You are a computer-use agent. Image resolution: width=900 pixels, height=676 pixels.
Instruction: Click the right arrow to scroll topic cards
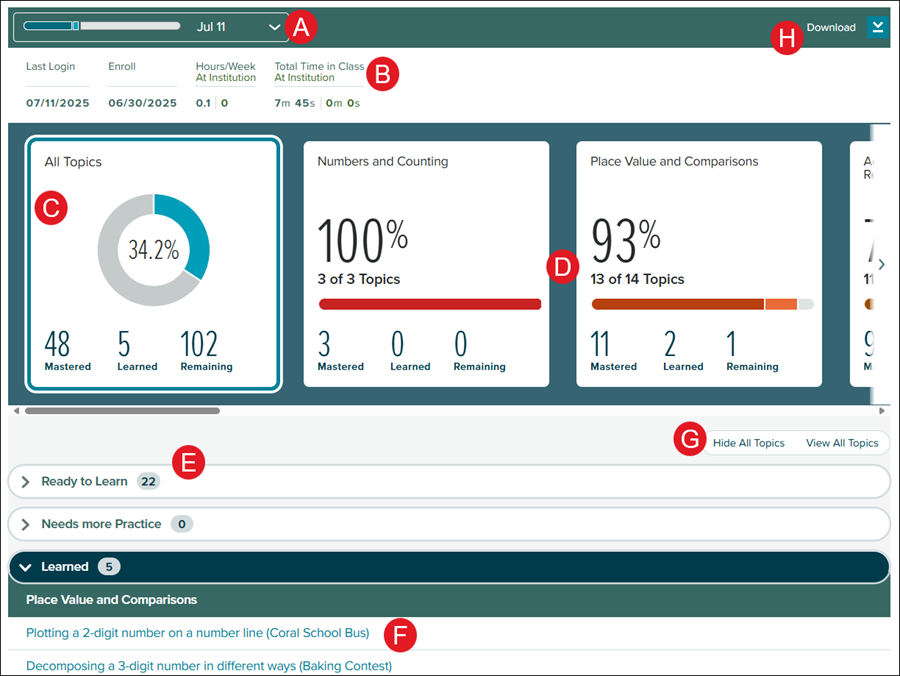[881, 264]
